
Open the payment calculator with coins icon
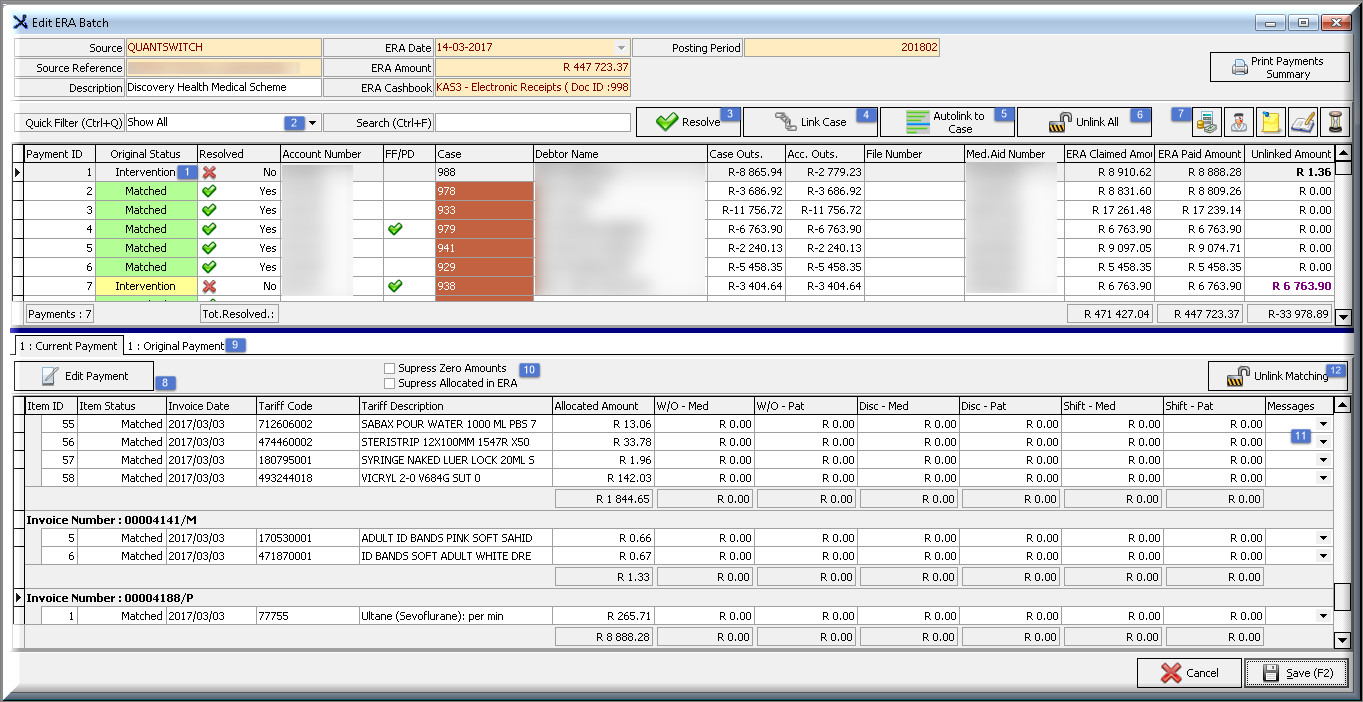click(1208, 122)
